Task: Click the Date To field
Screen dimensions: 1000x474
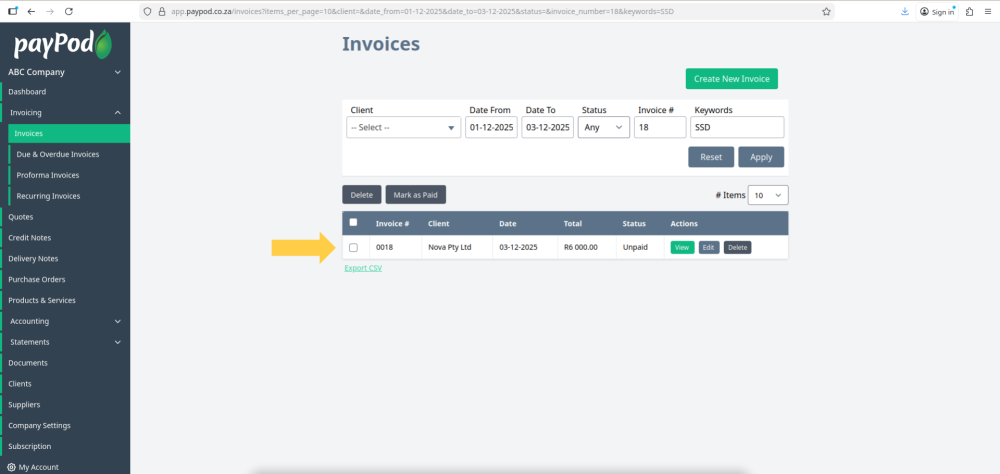Action: [x=547, y=127]
